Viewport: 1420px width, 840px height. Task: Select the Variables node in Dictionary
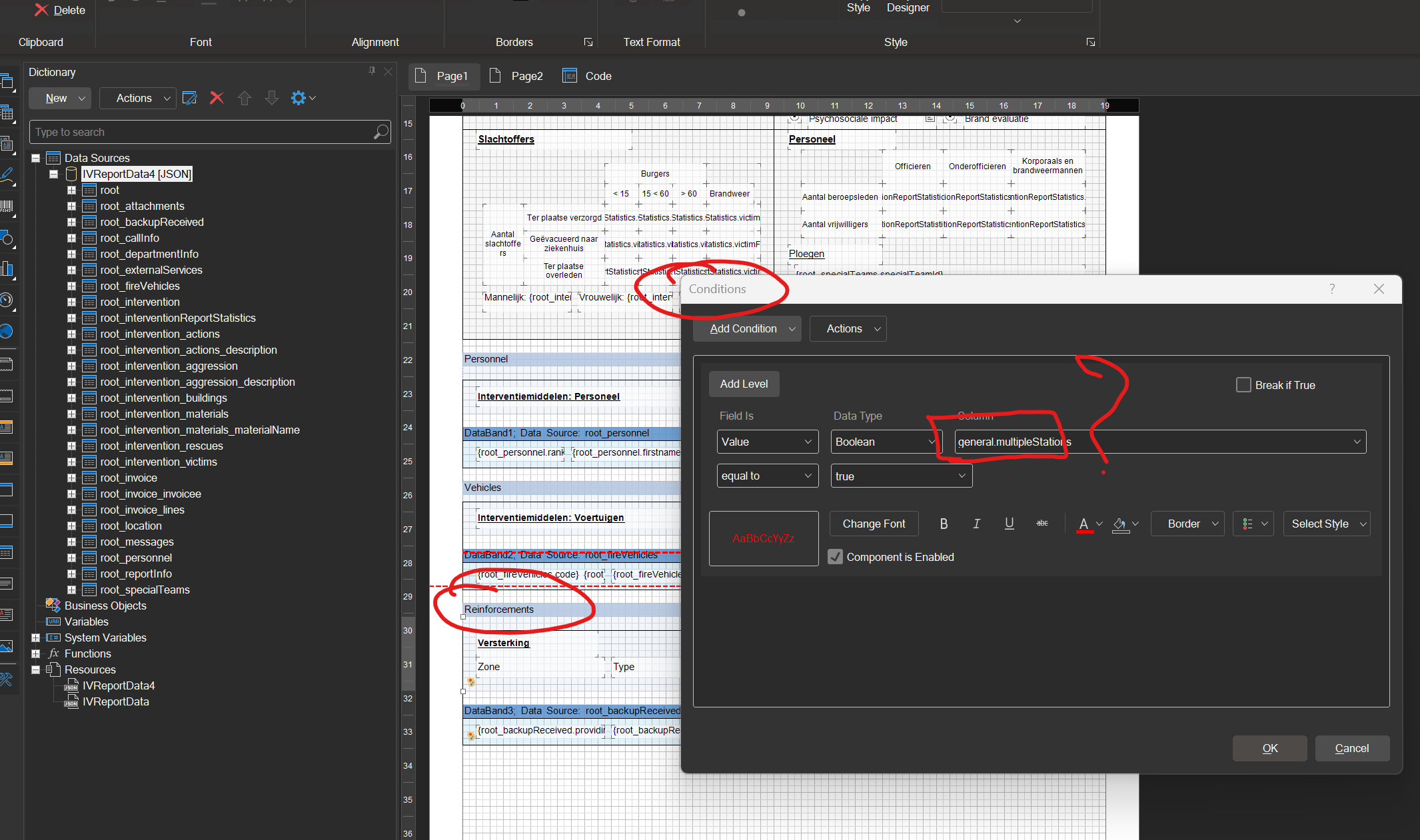[86, 622]
